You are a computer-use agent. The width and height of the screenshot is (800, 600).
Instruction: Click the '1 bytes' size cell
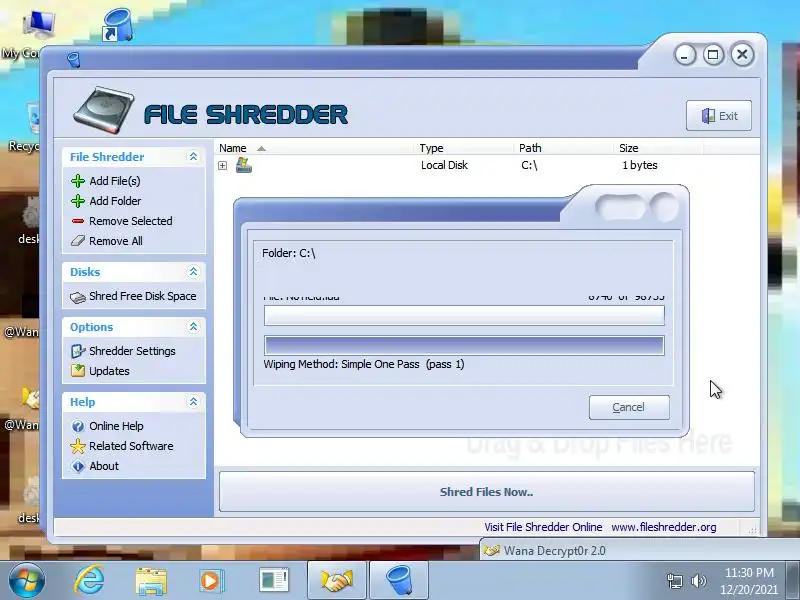[639, 165]
